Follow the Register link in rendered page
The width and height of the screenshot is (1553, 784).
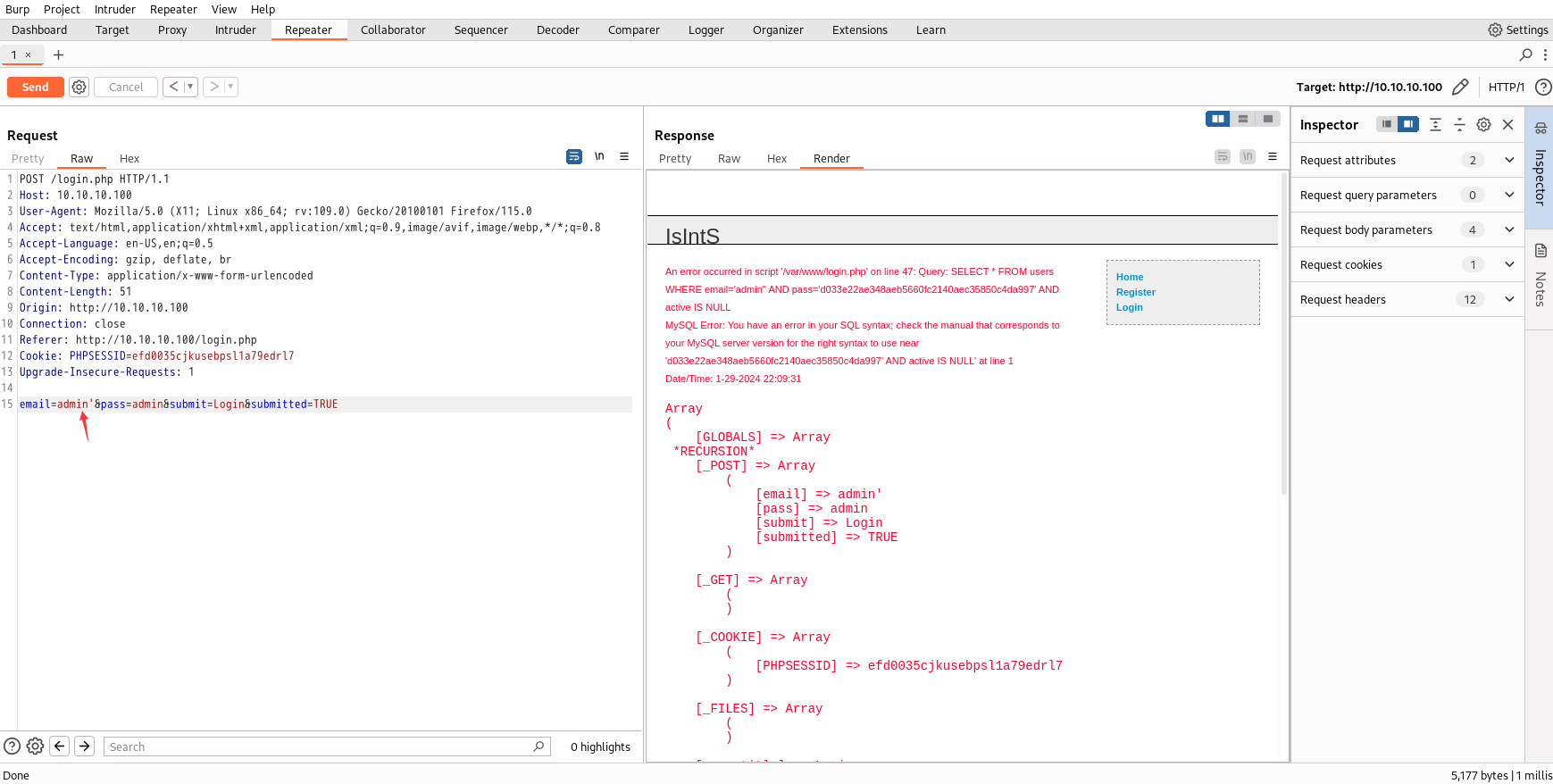[x=1136, y=292]
